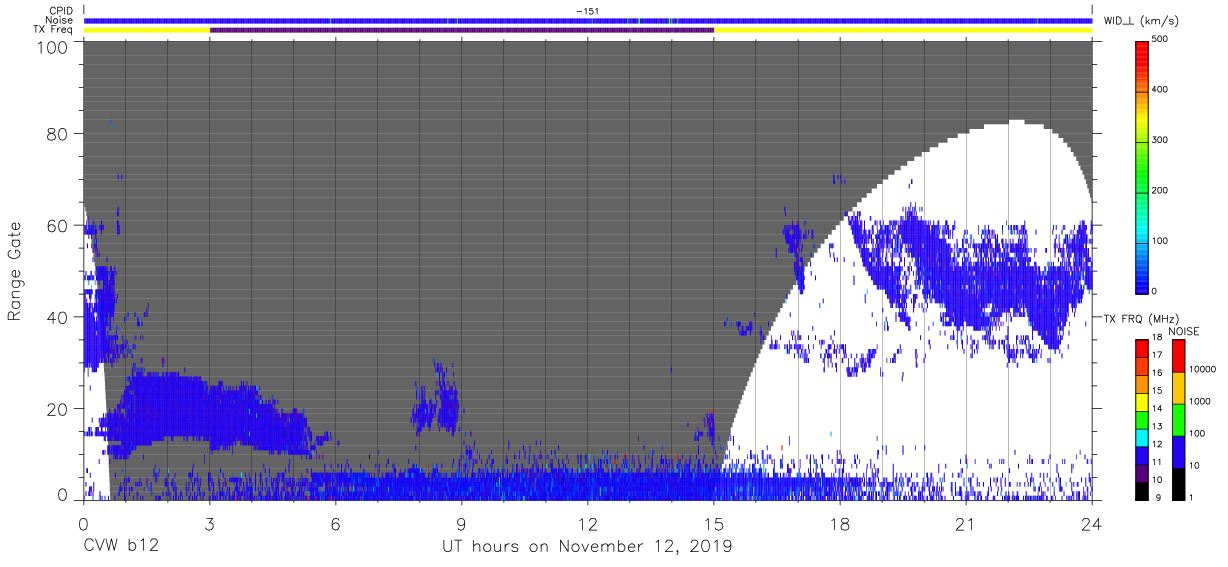Click the CPID label at top left
The width and height of the screenshot is (1228, 567).
click(61, 11)
